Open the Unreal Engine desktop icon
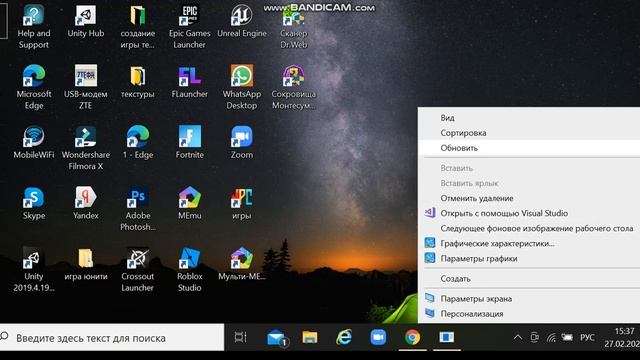 (x=242, y=21)
